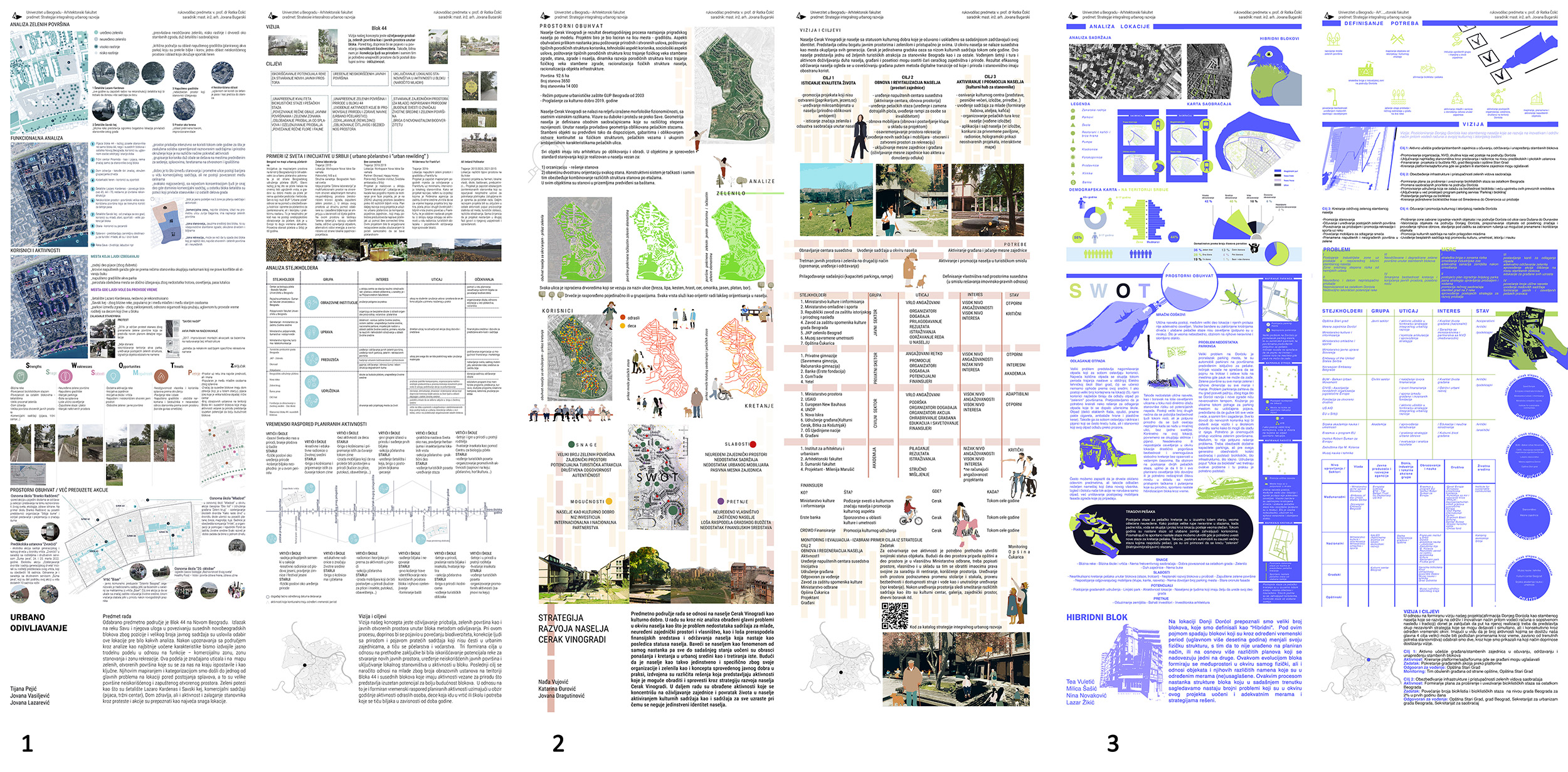The width and height of the screenshot is (1568, 772).
Task: Click the large number 2 label
Action: click(558, 743)
